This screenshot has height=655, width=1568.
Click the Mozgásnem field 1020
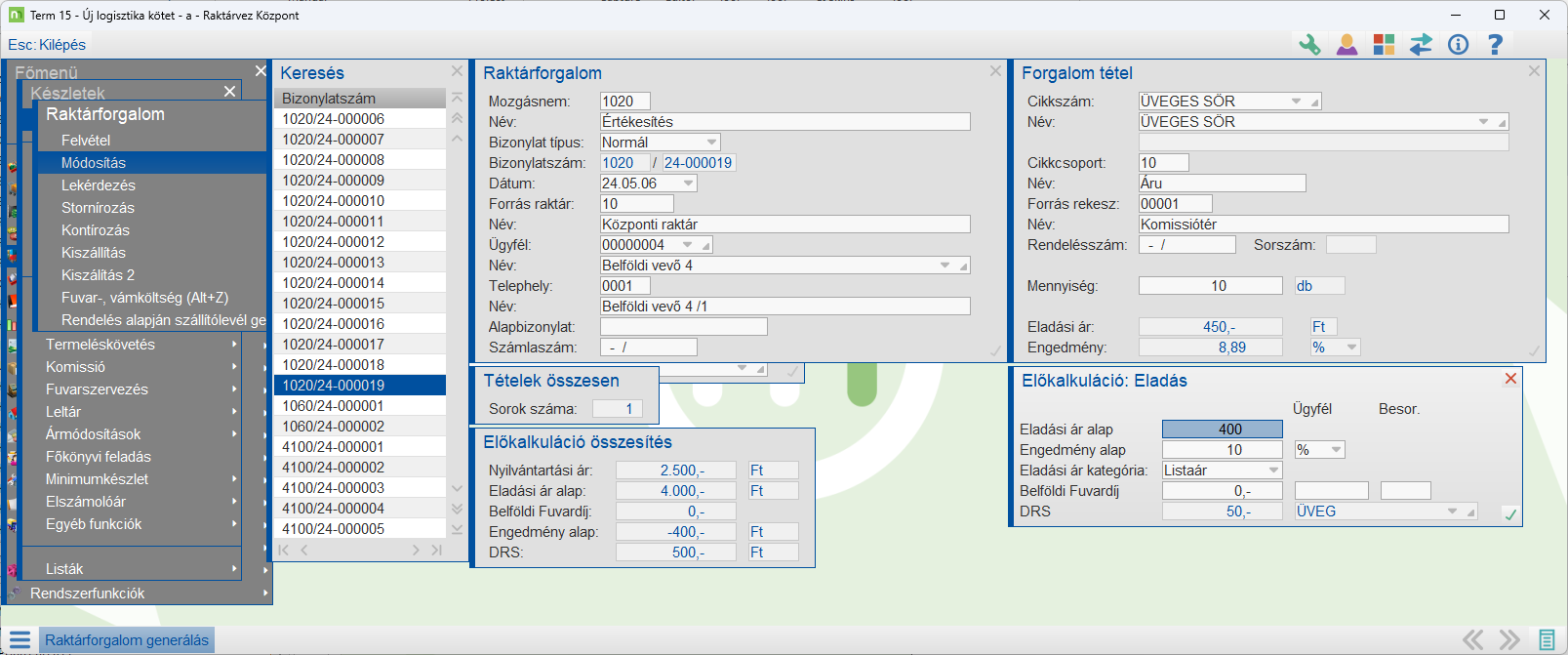pos(624,102)
